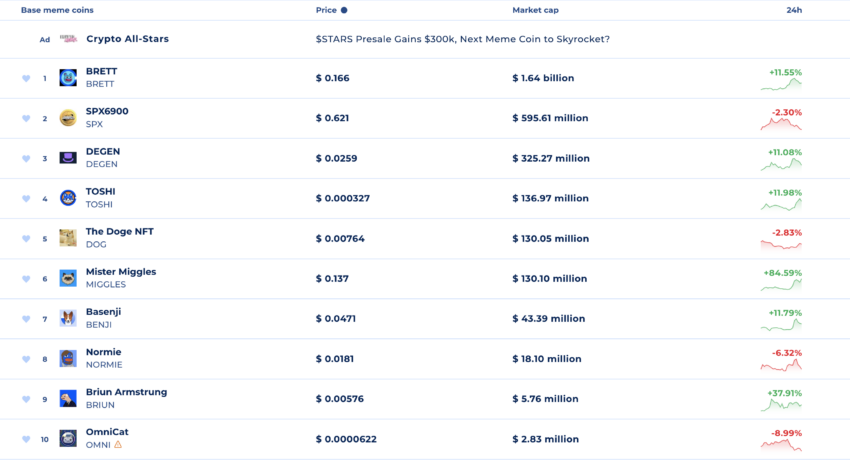Click the TOSHI coin logo icon
Screen dimensions: 850x460
pyautogui.click(x=68, y=198)
